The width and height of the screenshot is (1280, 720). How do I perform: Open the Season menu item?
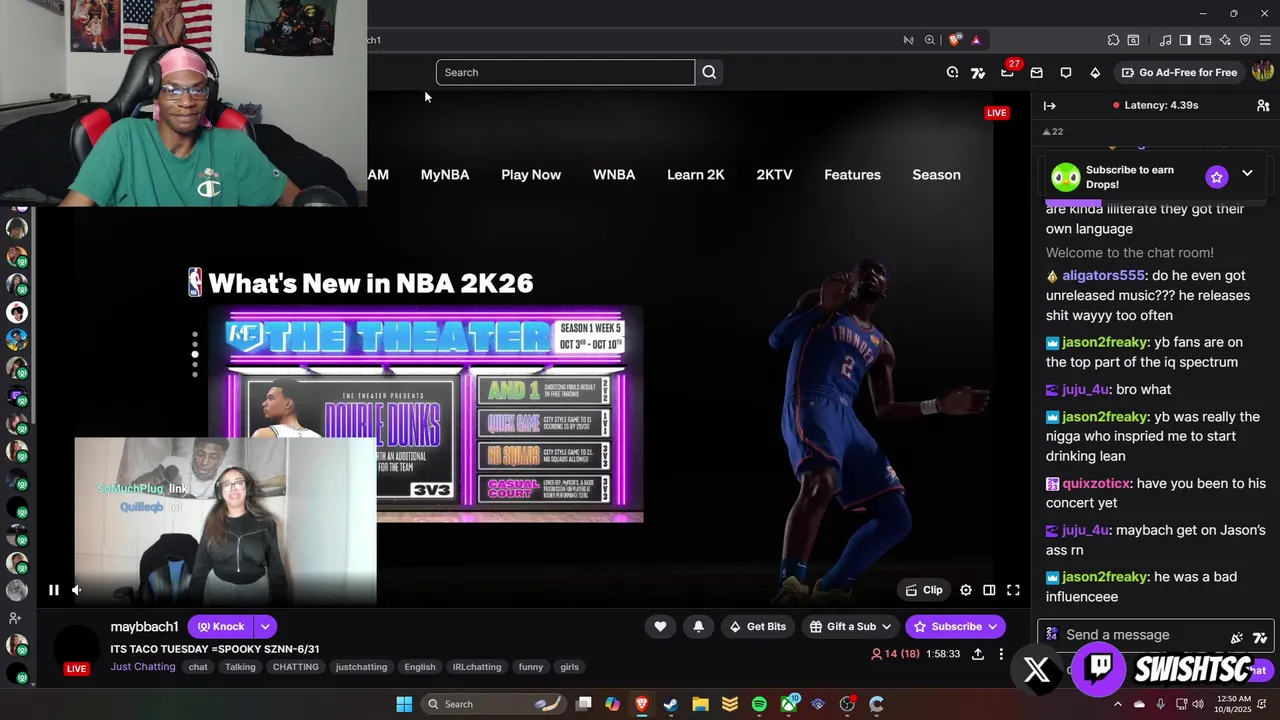pyautogui.click(x=936, y=174)
